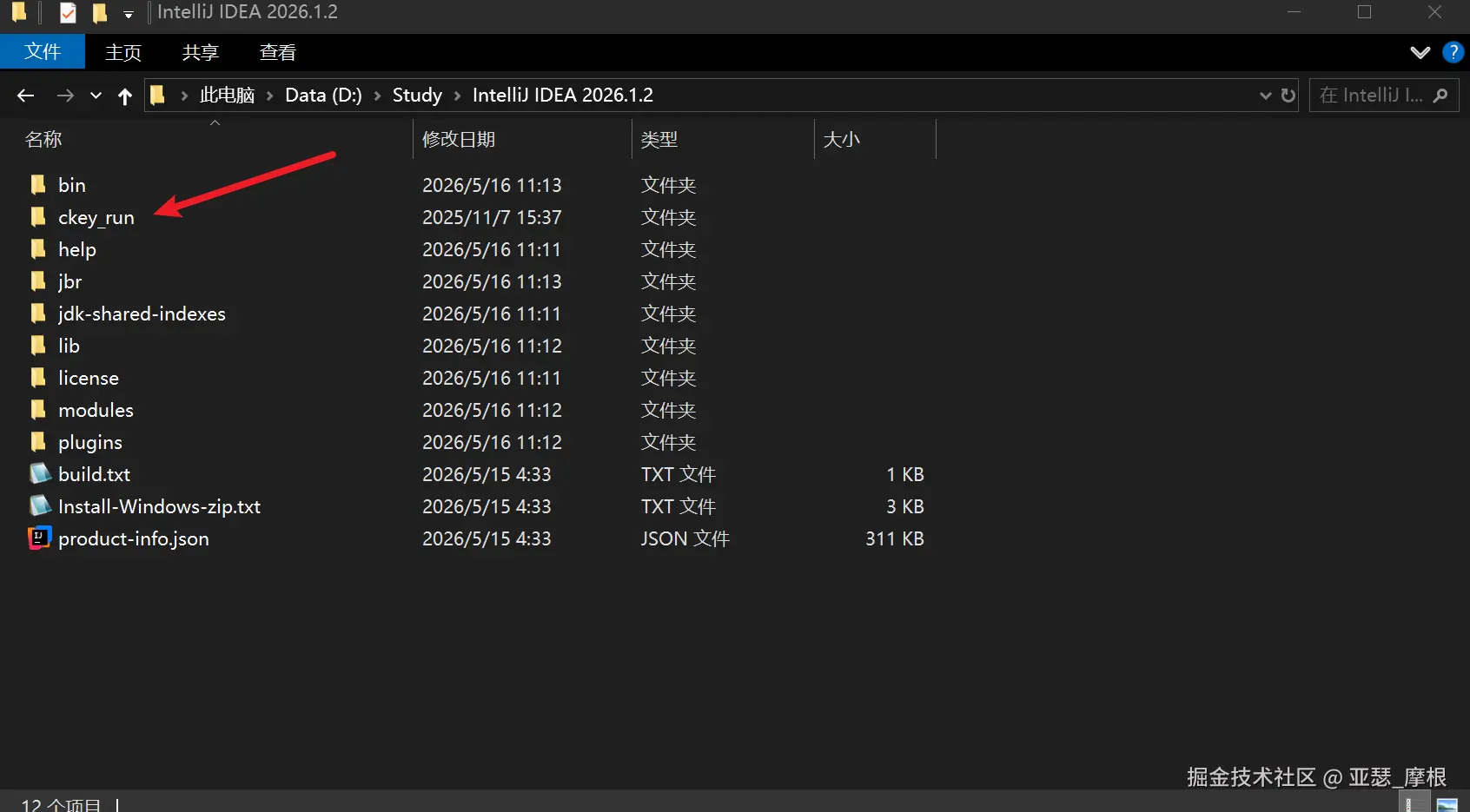This screenshot has height=812, width=1470.
Task: Click the title bar folder icon
Action: click(x=19, y=13)
